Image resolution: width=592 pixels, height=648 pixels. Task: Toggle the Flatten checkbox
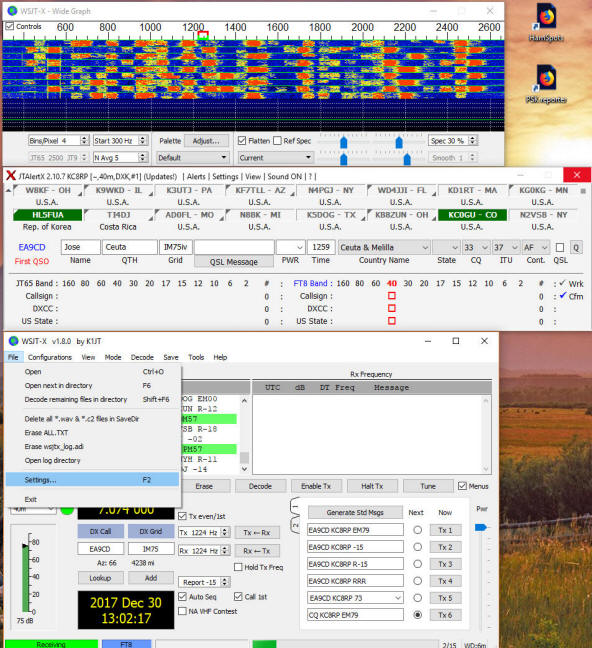tap(242, 141)
